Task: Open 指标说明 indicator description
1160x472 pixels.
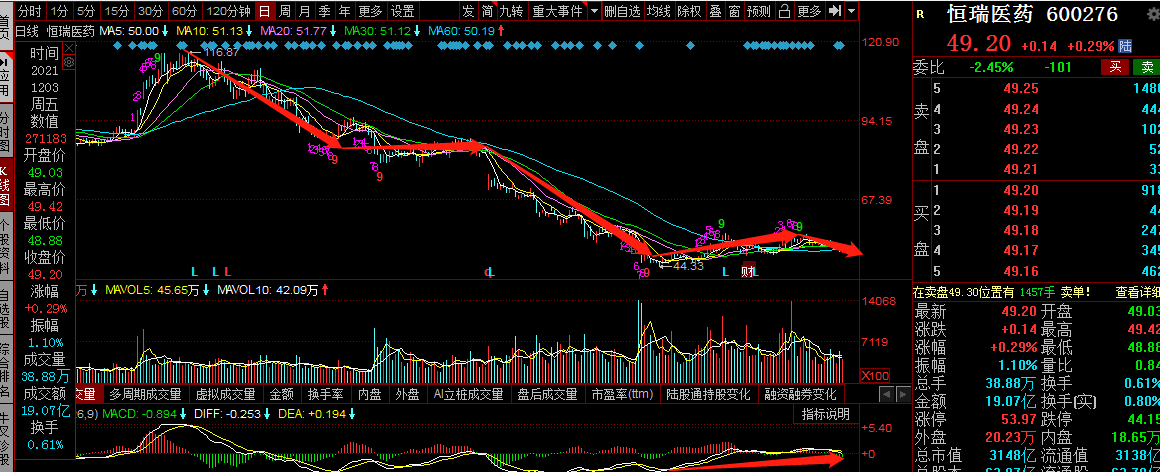Action: 826,414
